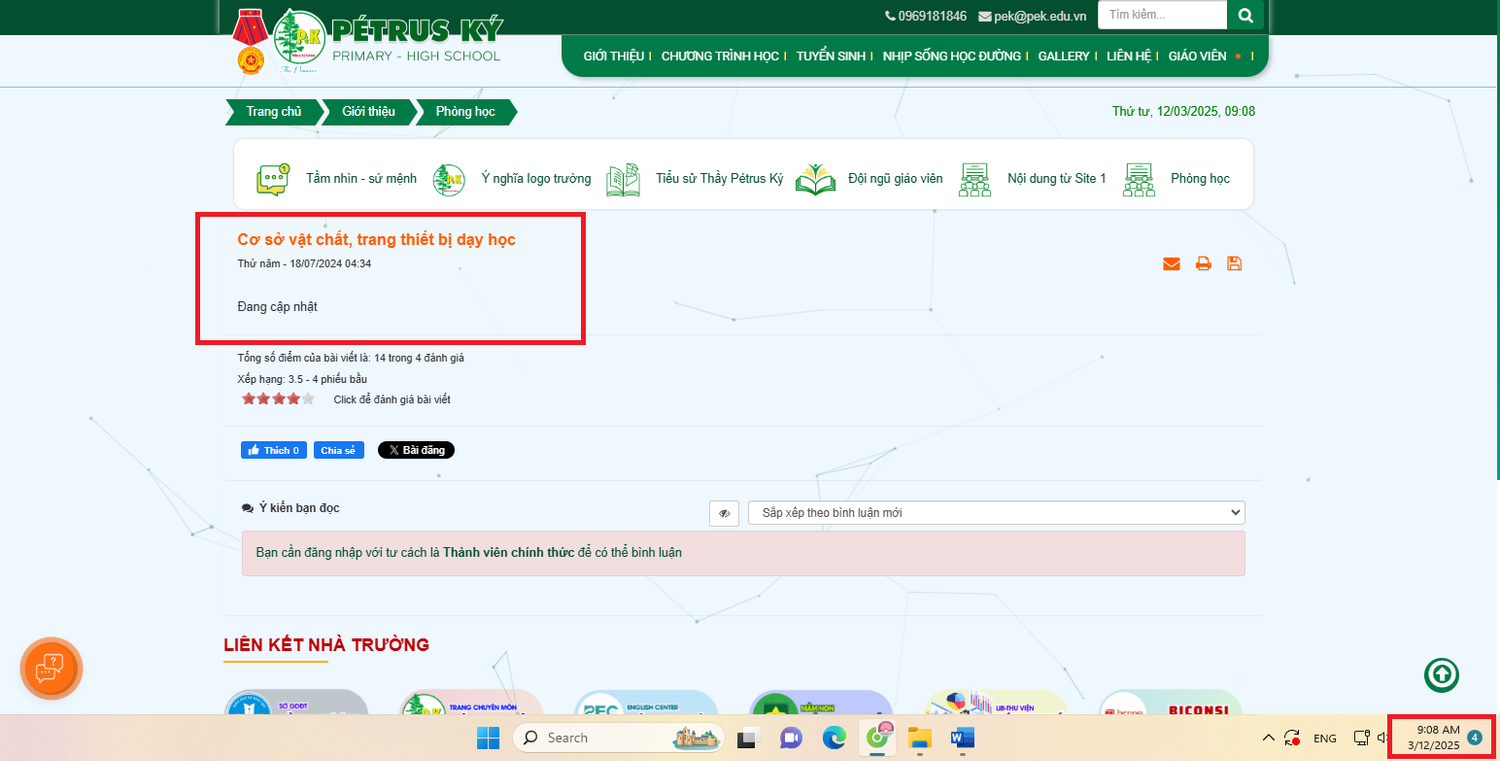This screenshot has width=1500, height=761.
Task: Open Microsoft Word from the taskbar
Action: (x=962, y=738)
